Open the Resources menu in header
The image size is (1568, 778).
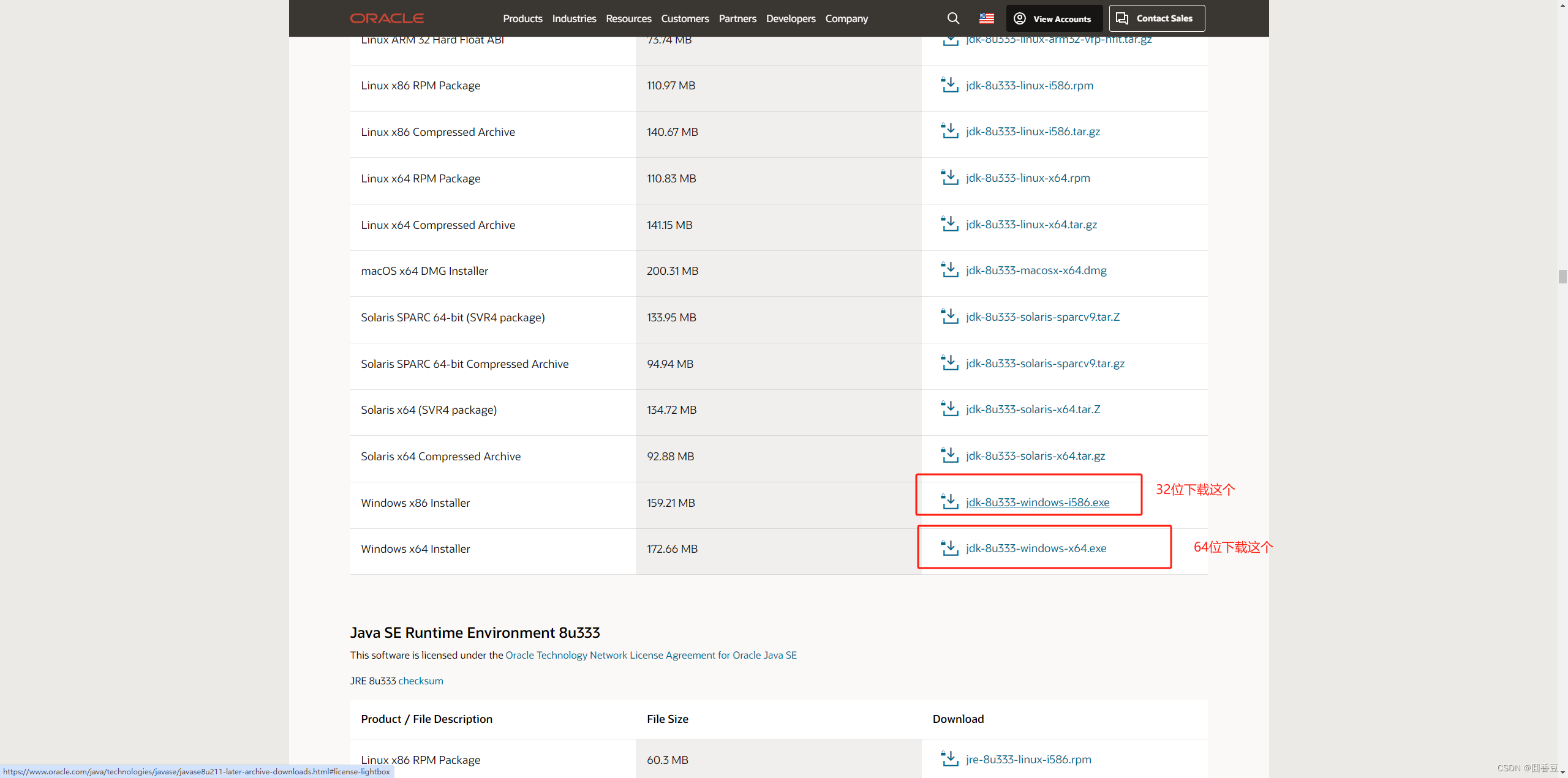628,18
